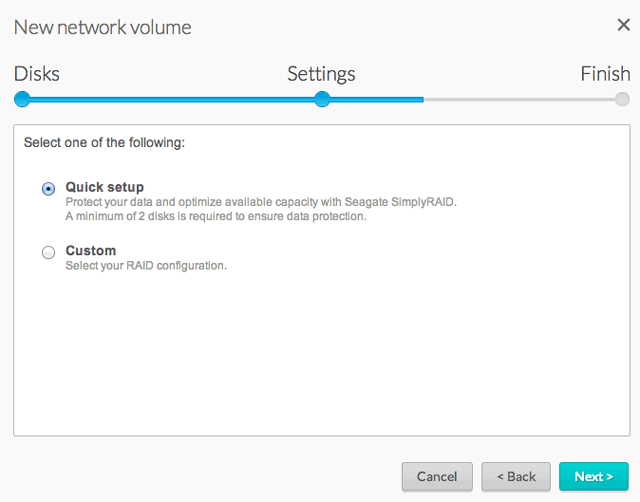This screenshot has width=640, height=502.
Task: Click the Settings step label
Action: [321, 74]
